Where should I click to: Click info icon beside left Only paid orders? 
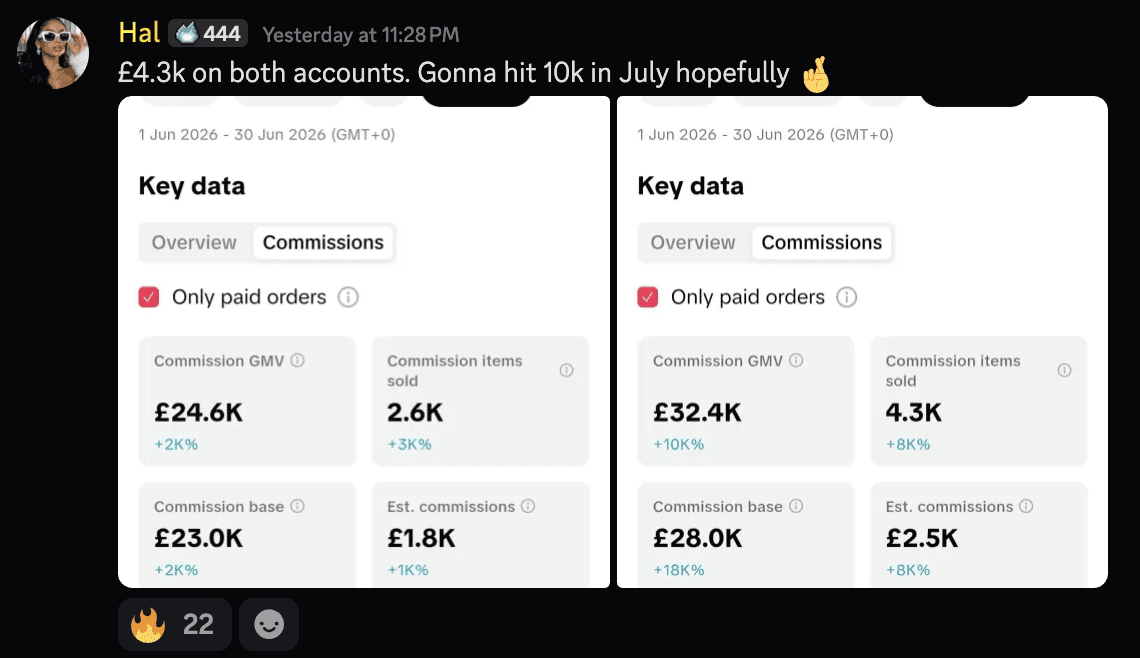tap(348, 297)
